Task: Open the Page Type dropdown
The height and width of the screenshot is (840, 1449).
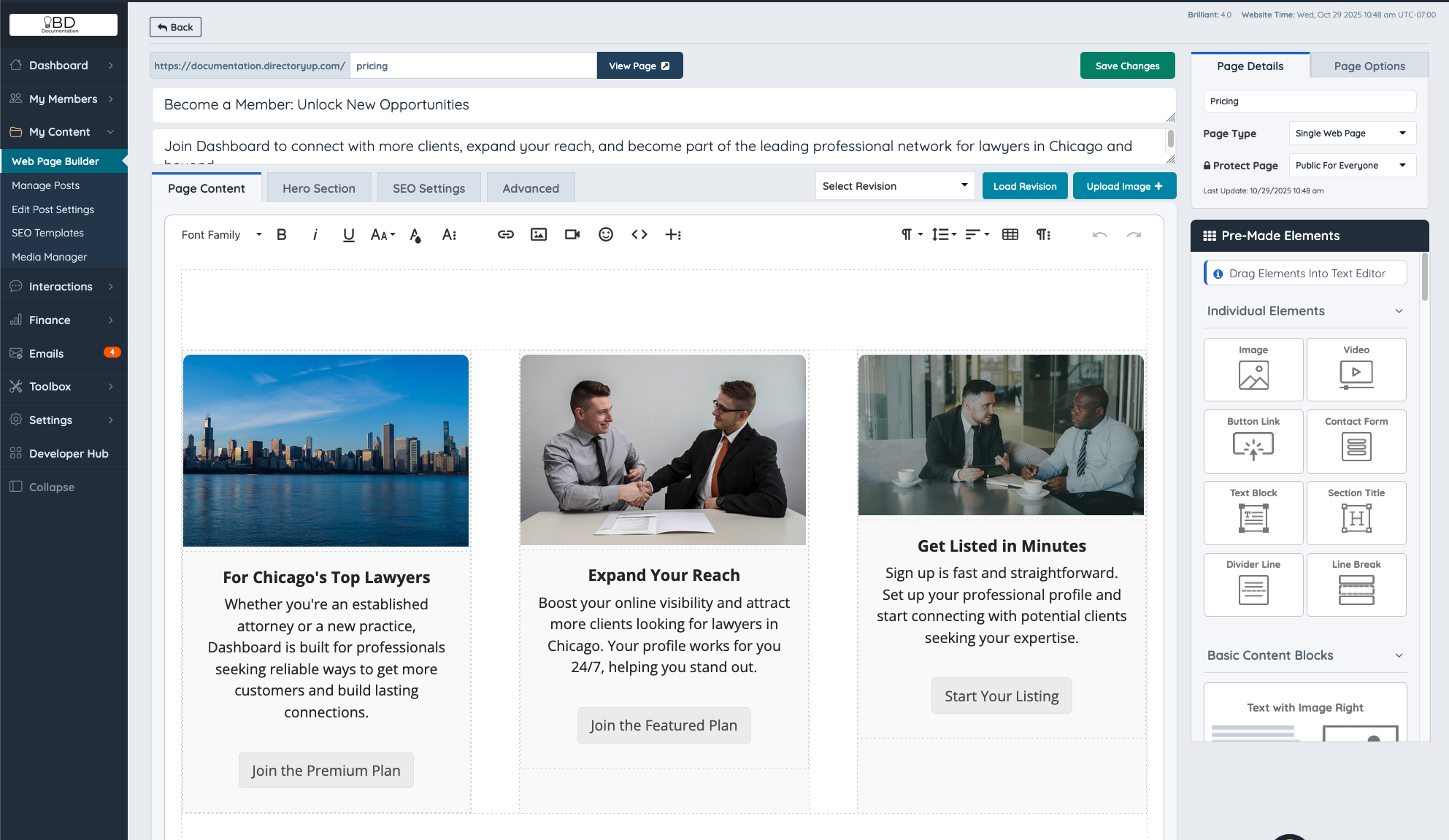Action: pyautogui.click(x=1351, y=134)
